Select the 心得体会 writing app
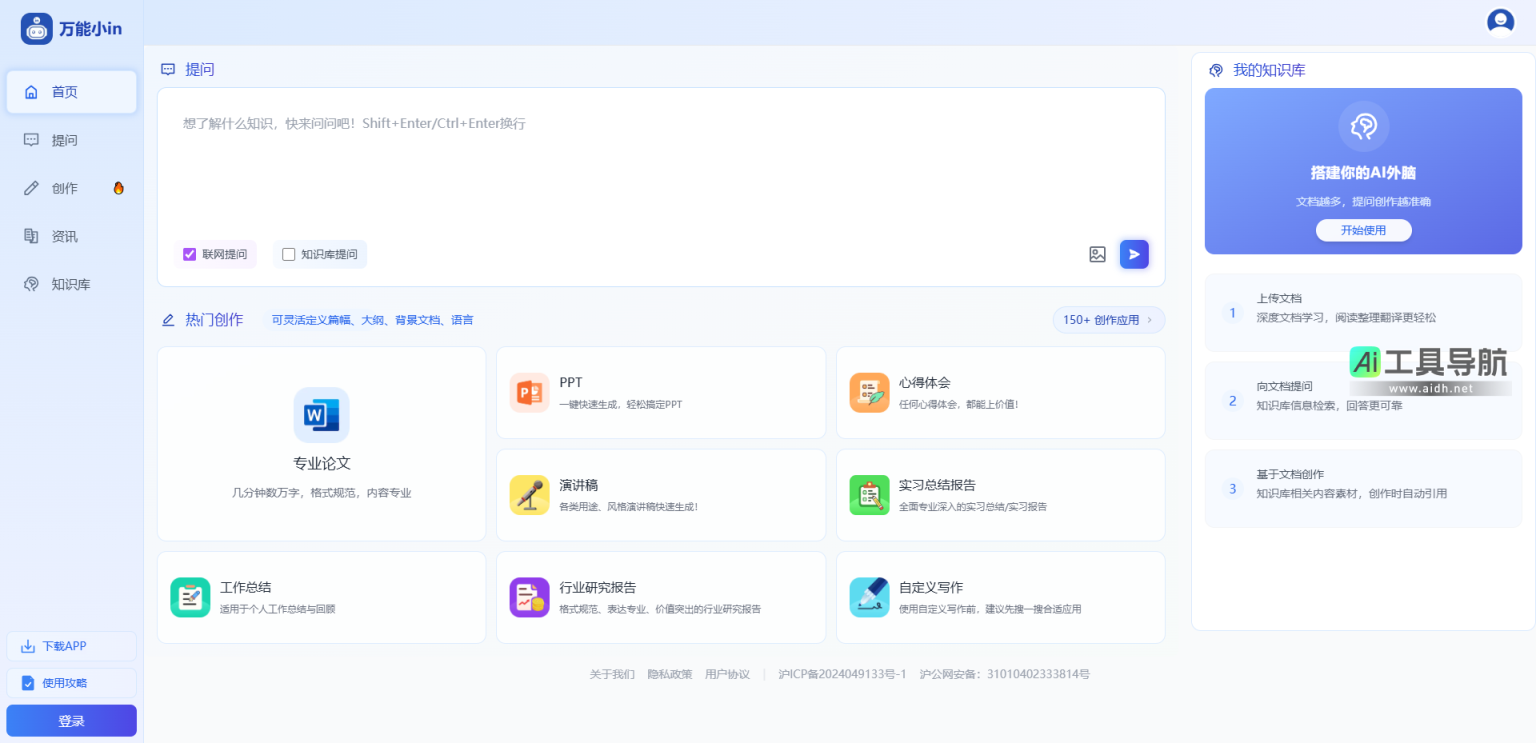Image resolution: width=1536 pixels, height=743 pixels. (x=1000, y=392)
